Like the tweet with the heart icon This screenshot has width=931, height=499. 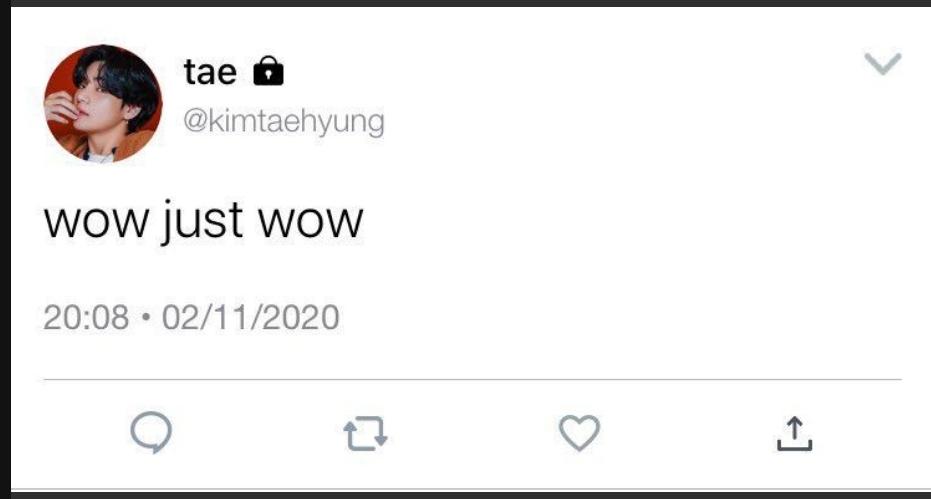click(578, 433)
